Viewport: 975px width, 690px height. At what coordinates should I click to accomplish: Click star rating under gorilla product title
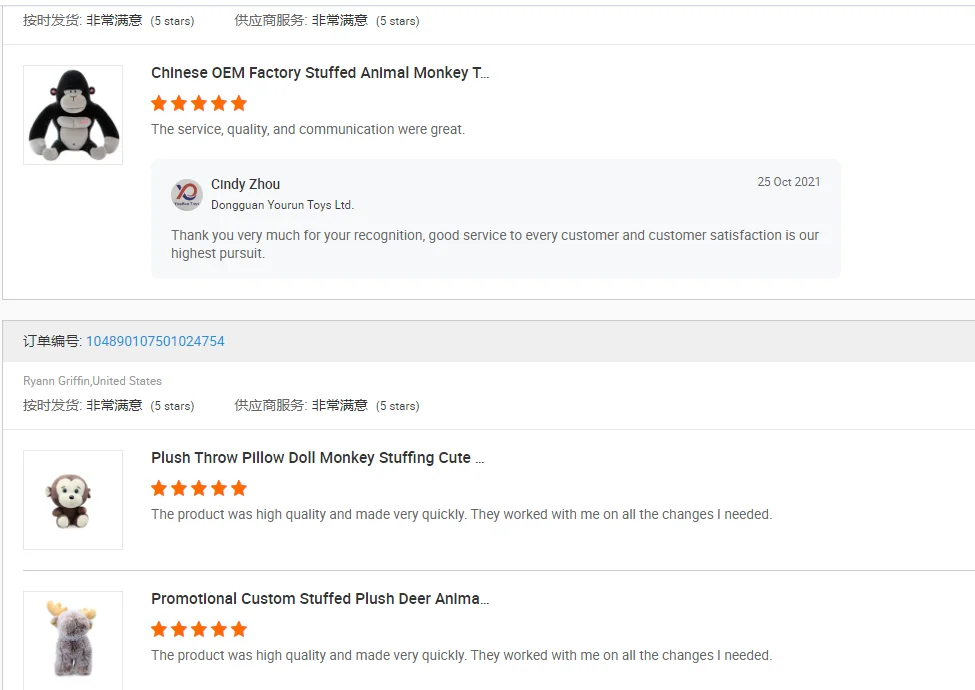click(x=199, y=103)
